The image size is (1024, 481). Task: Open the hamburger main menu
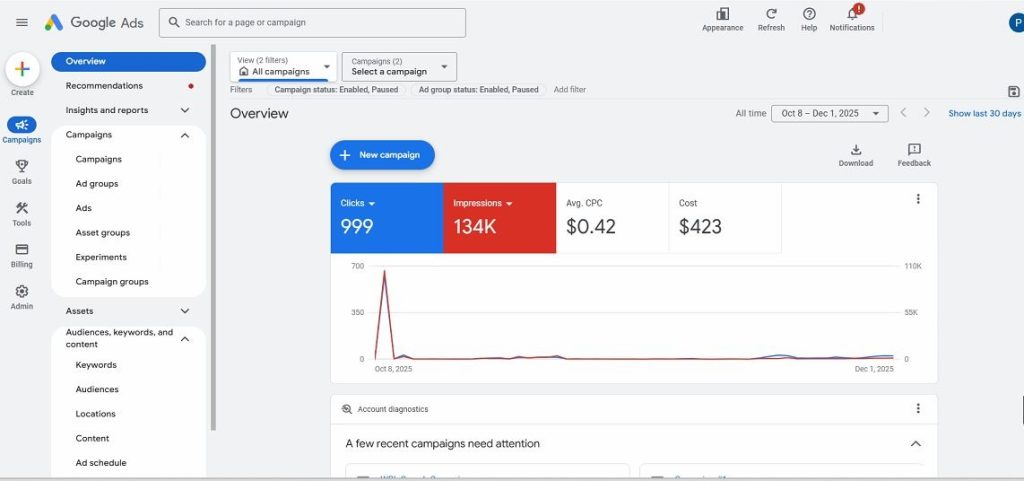22,22
